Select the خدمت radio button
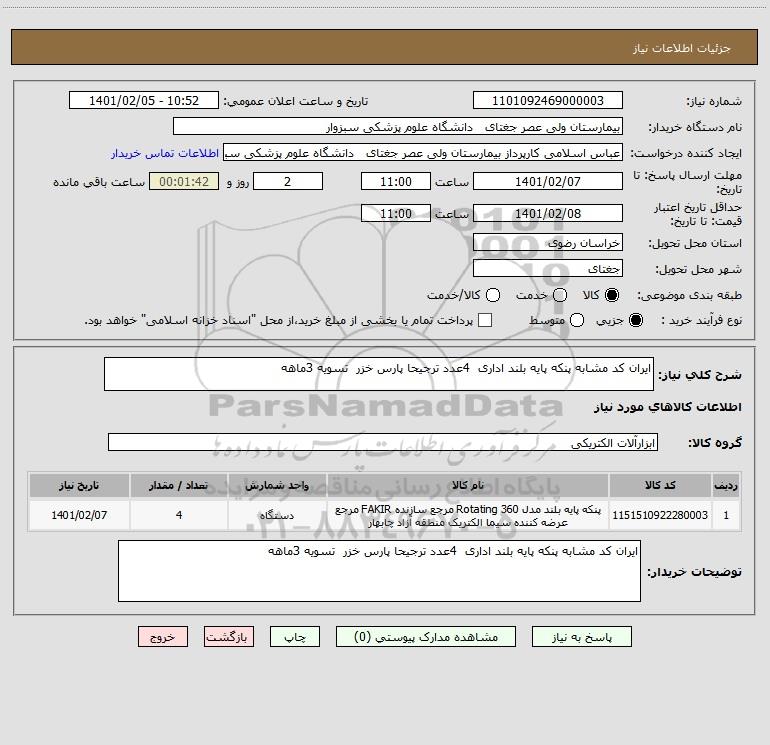 tap(560, 295)
